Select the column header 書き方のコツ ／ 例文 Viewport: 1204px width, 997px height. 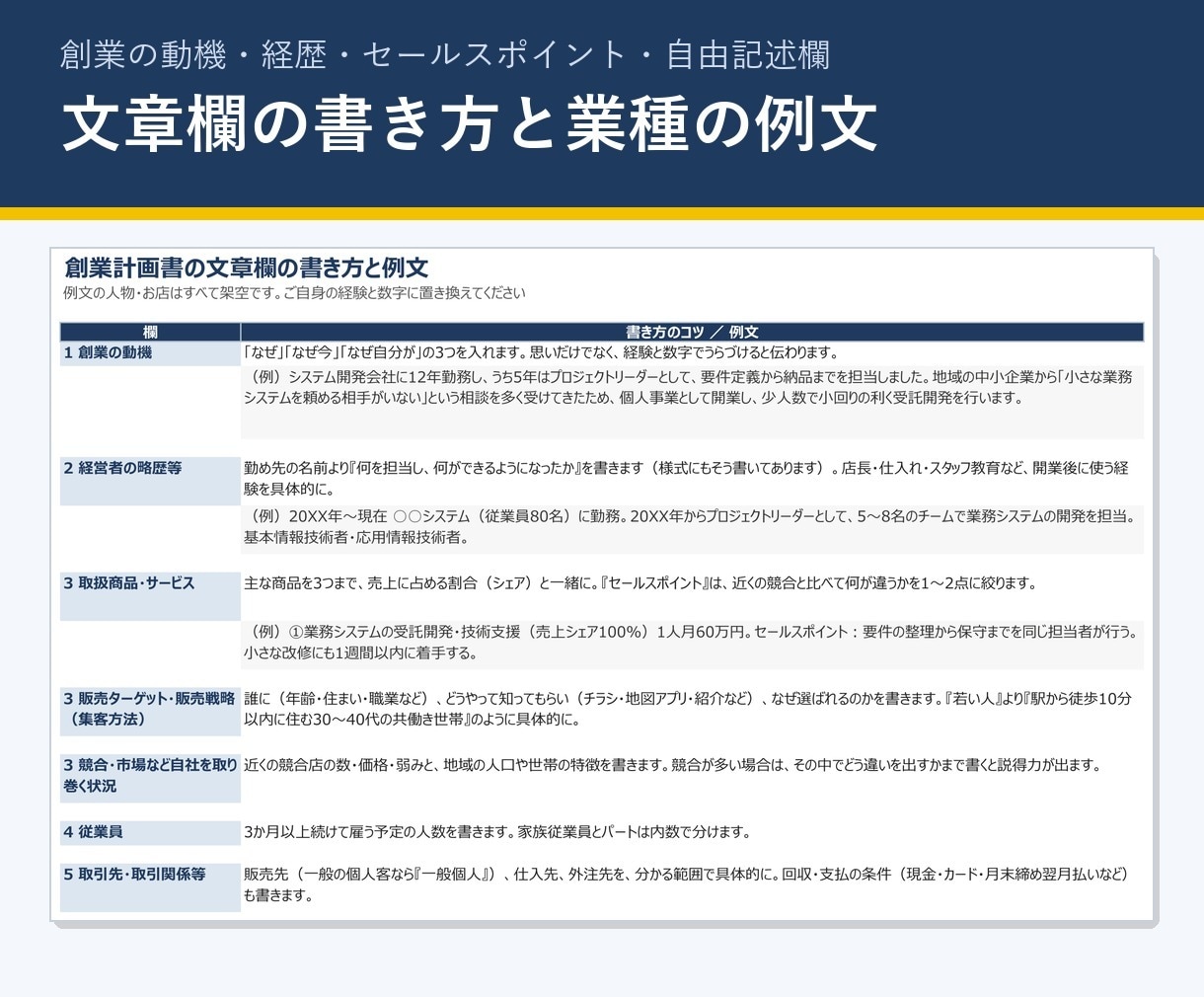pyautogui.click(x=692, y=332)
